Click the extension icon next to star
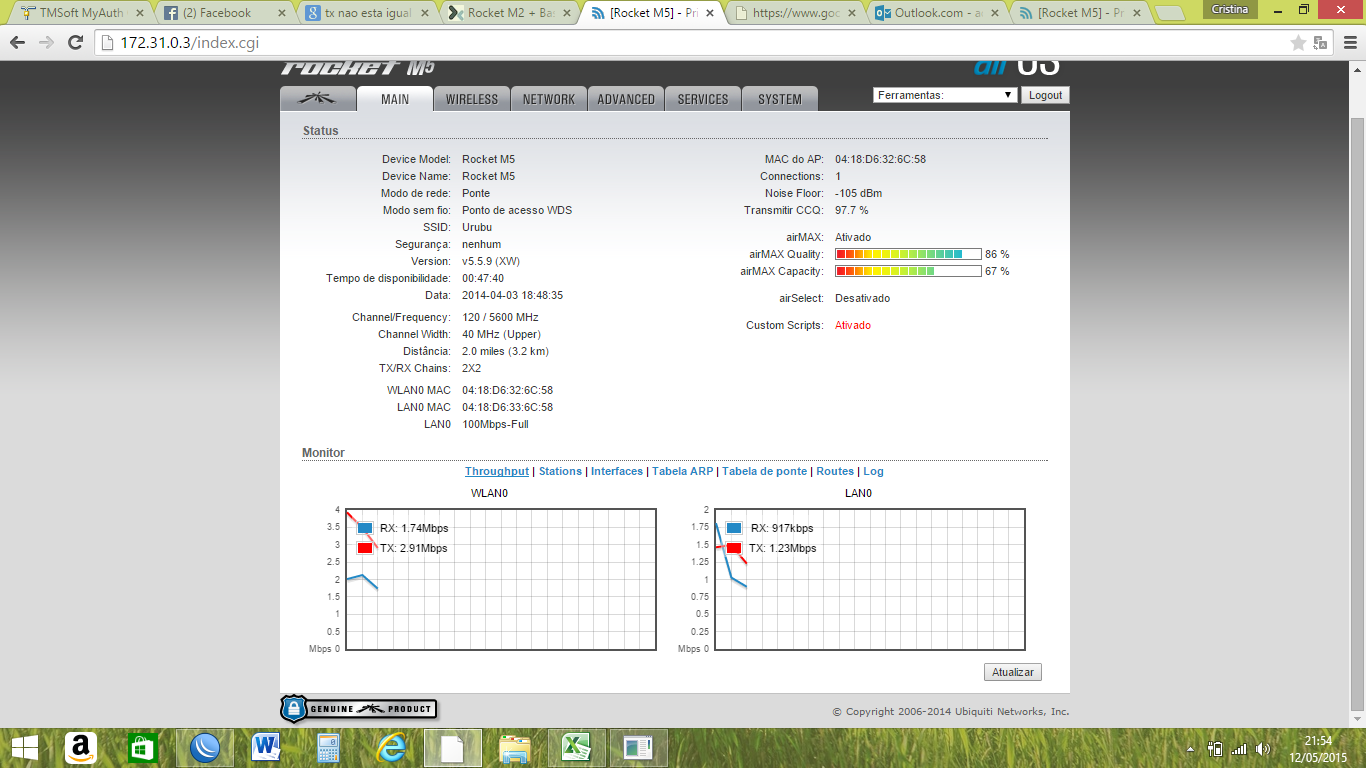 pos(1321,43)
